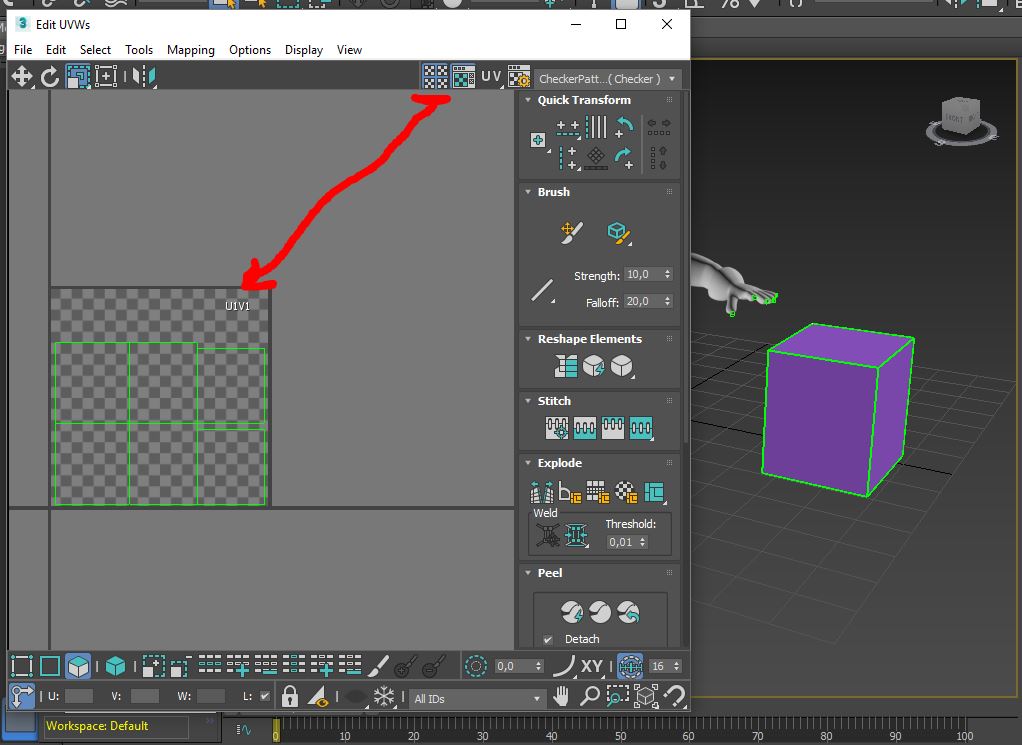Toggle the L lock checkbox

point(264,696)
